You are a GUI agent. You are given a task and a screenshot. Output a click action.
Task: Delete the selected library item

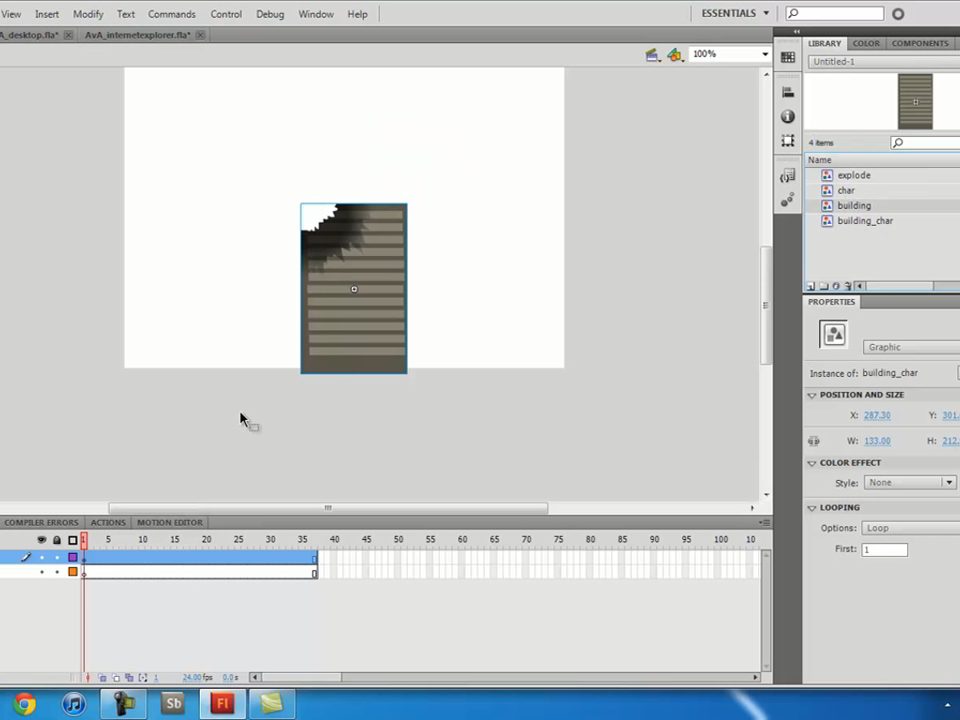pyautogui.click(x=848, y=286)
